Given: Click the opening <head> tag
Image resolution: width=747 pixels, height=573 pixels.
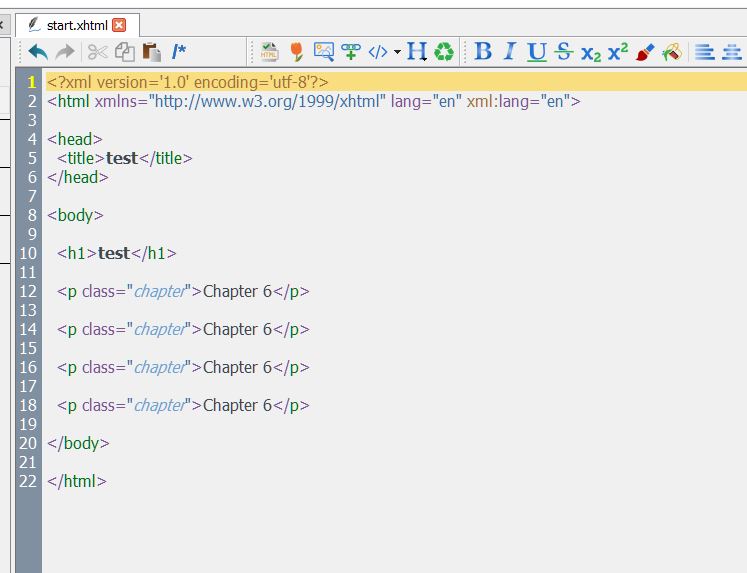Looking at the screenshot, I should (x=75, y=139).
